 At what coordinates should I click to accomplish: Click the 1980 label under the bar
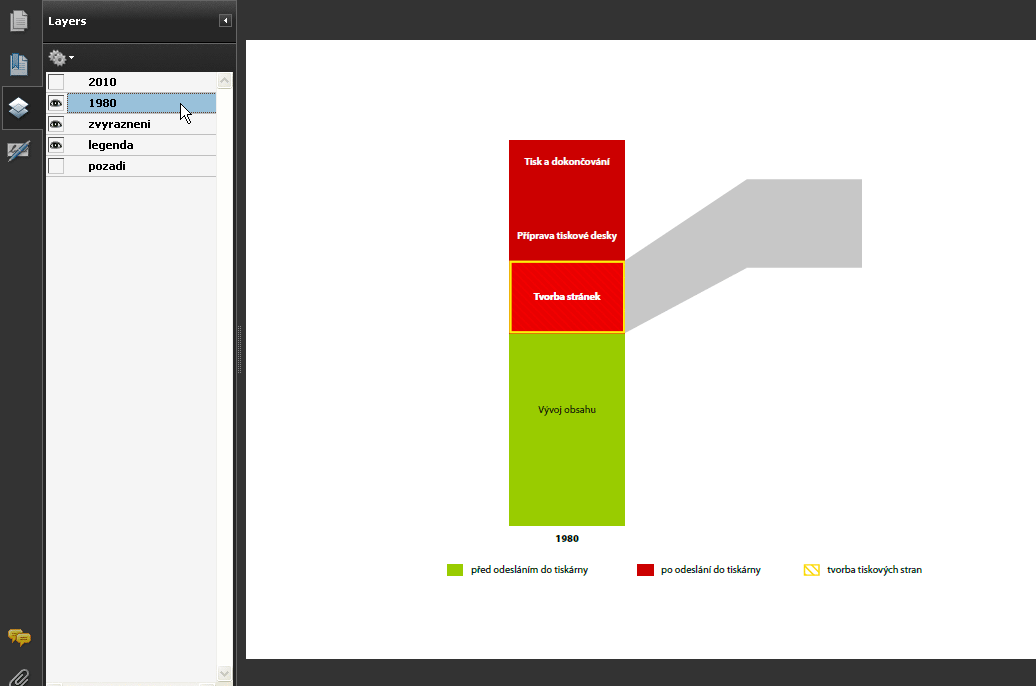pyautogui.click(x=567, y=539)
